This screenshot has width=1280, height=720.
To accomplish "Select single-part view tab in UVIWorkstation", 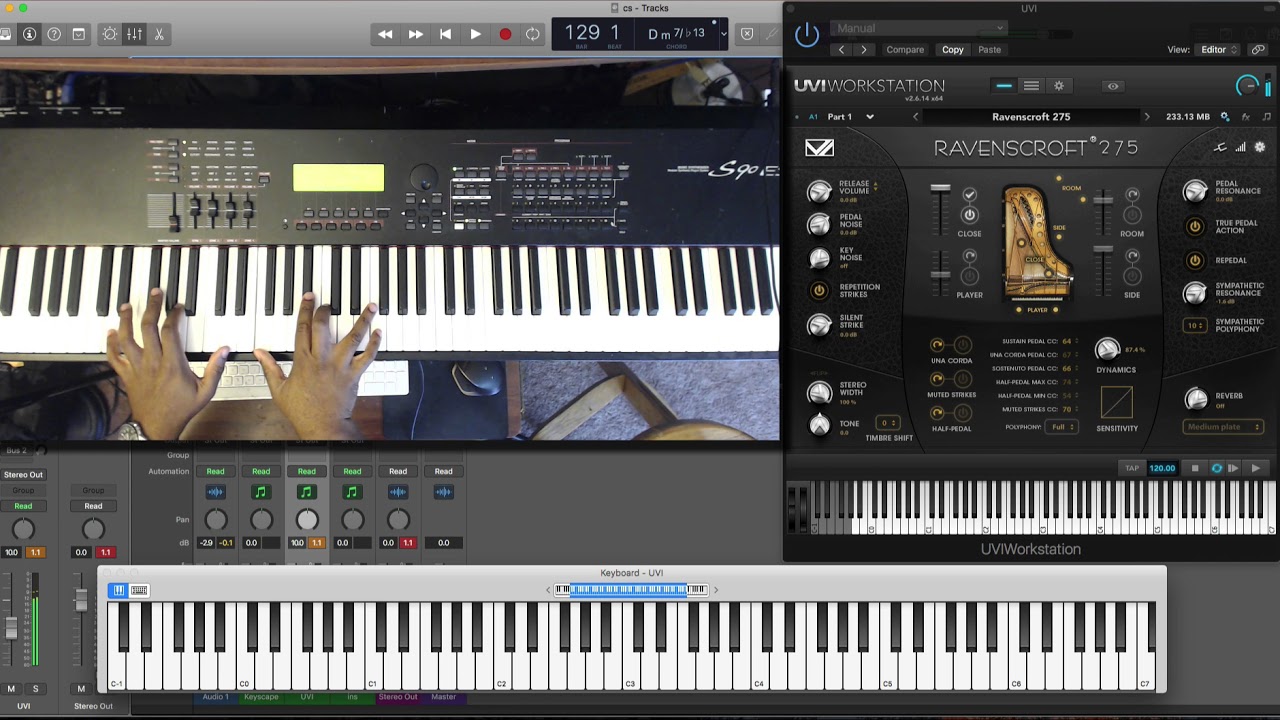I will 1004,86.
